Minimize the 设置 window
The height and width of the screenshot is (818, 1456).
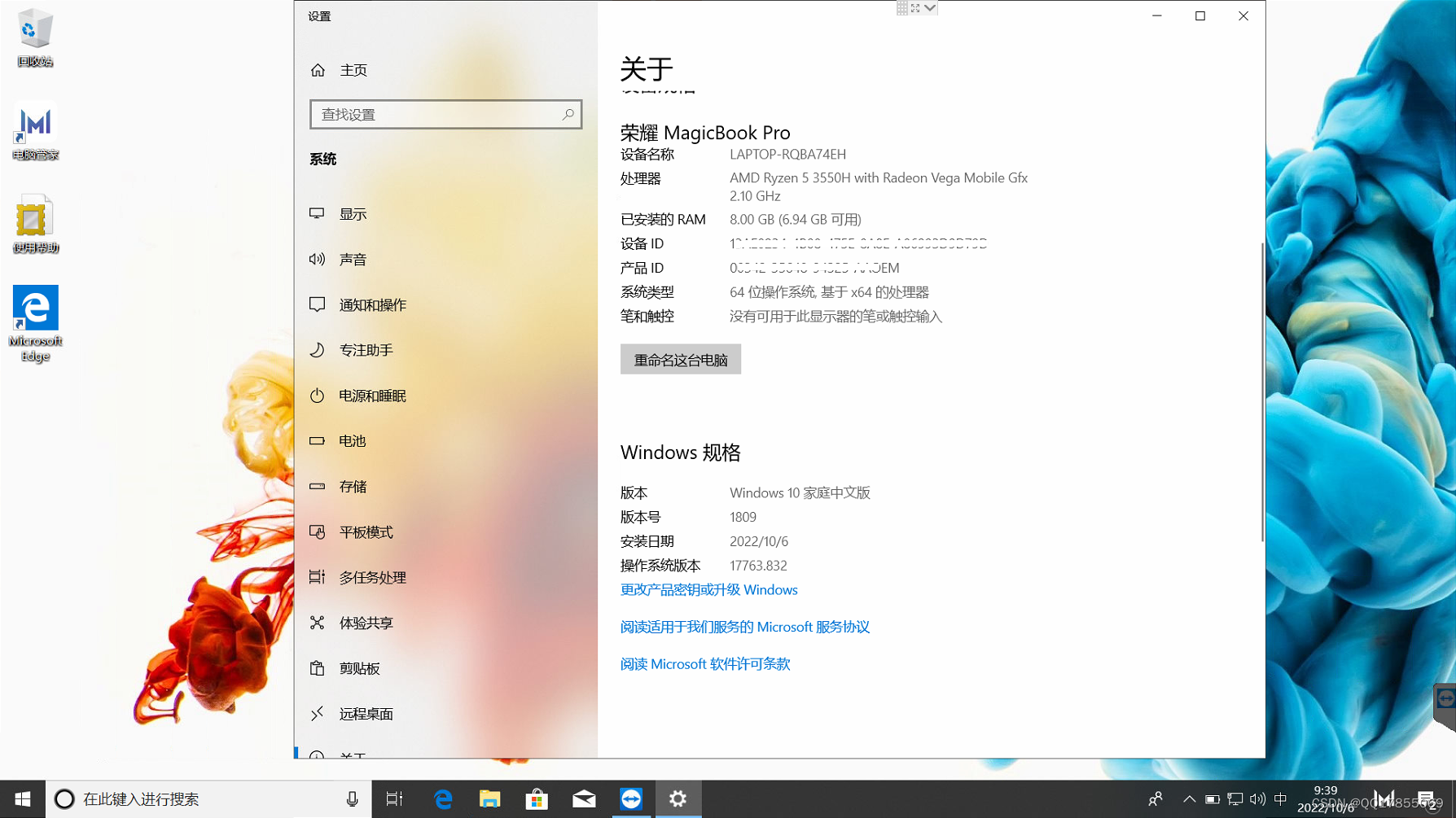[x=1156, y=16]
